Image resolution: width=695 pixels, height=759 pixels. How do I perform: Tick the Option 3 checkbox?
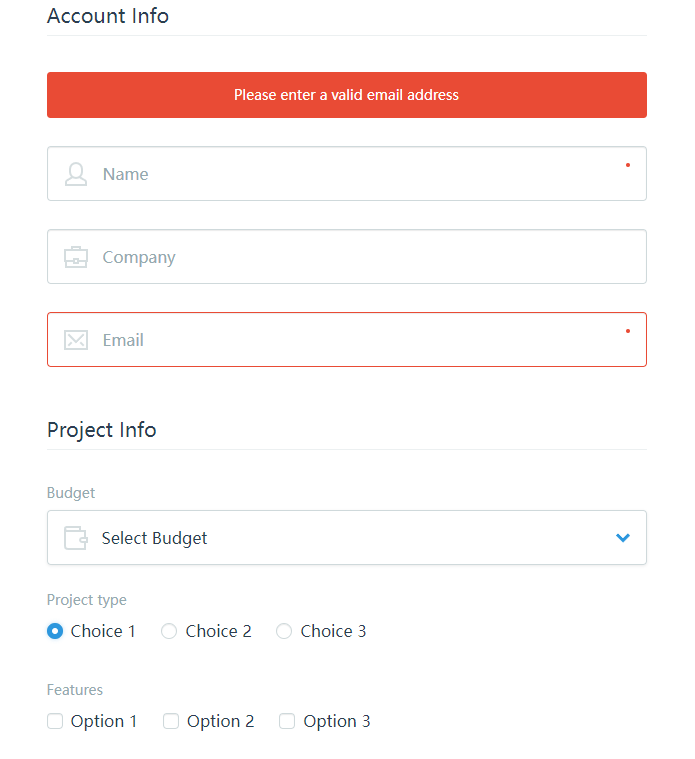(287, 721)
